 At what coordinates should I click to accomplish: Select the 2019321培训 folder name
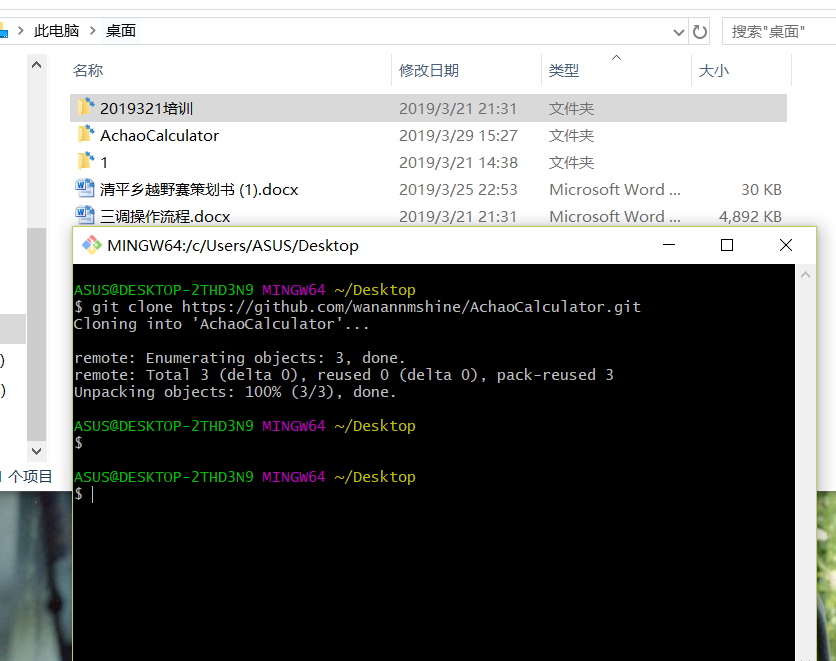[x=147, y=109]
